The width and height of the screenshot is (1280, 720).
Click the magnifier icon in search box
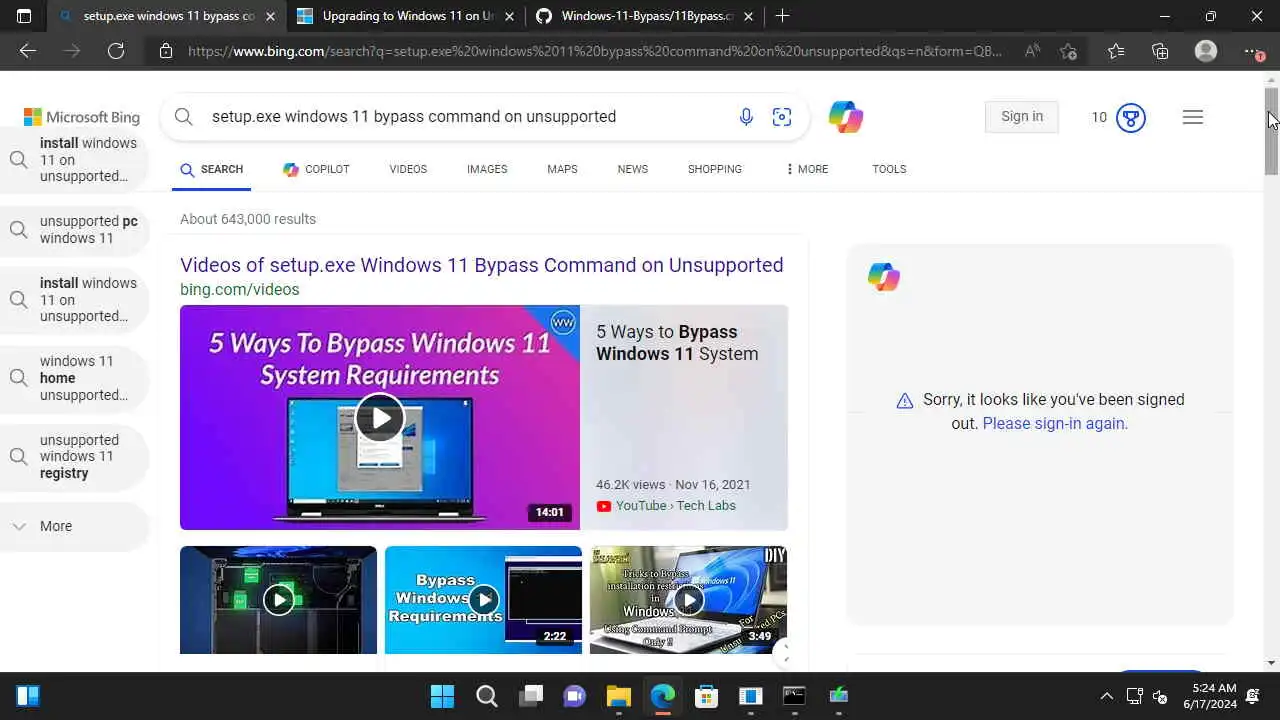click(x=183, y=117)
